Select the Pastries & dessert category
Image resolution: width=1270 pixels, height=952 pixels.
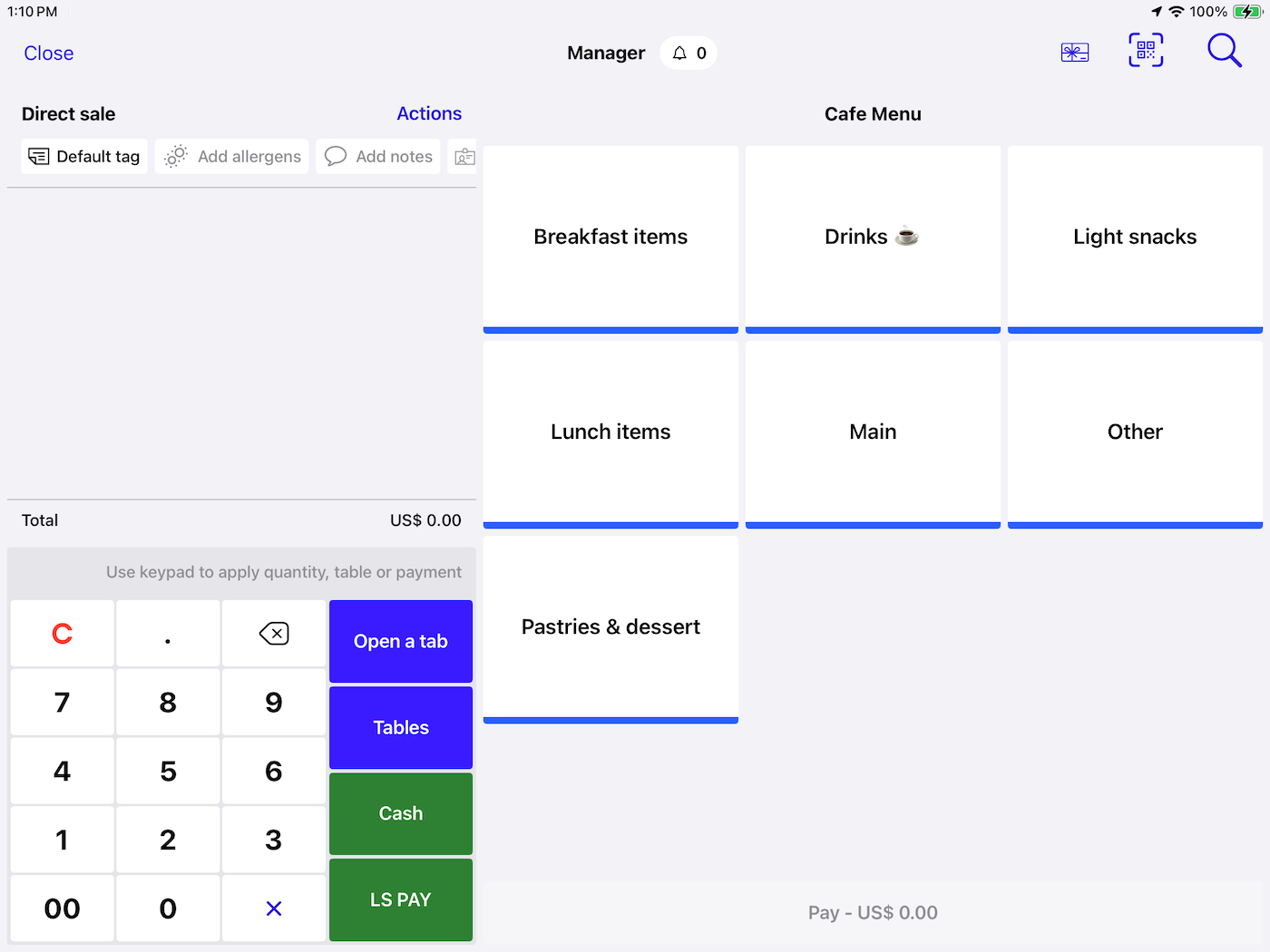pos(610,626)
